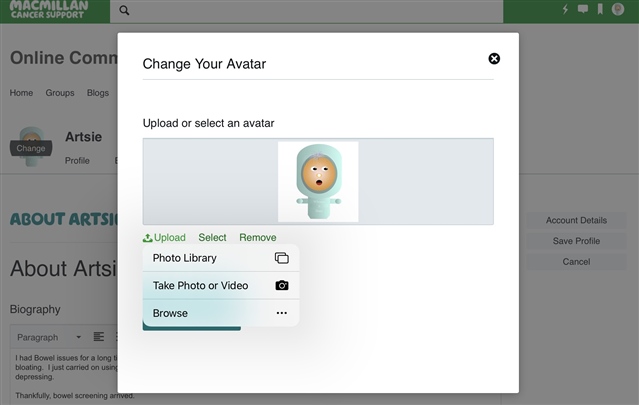
Task: Go to the Home nav link
Action: [x=21, y=93]
